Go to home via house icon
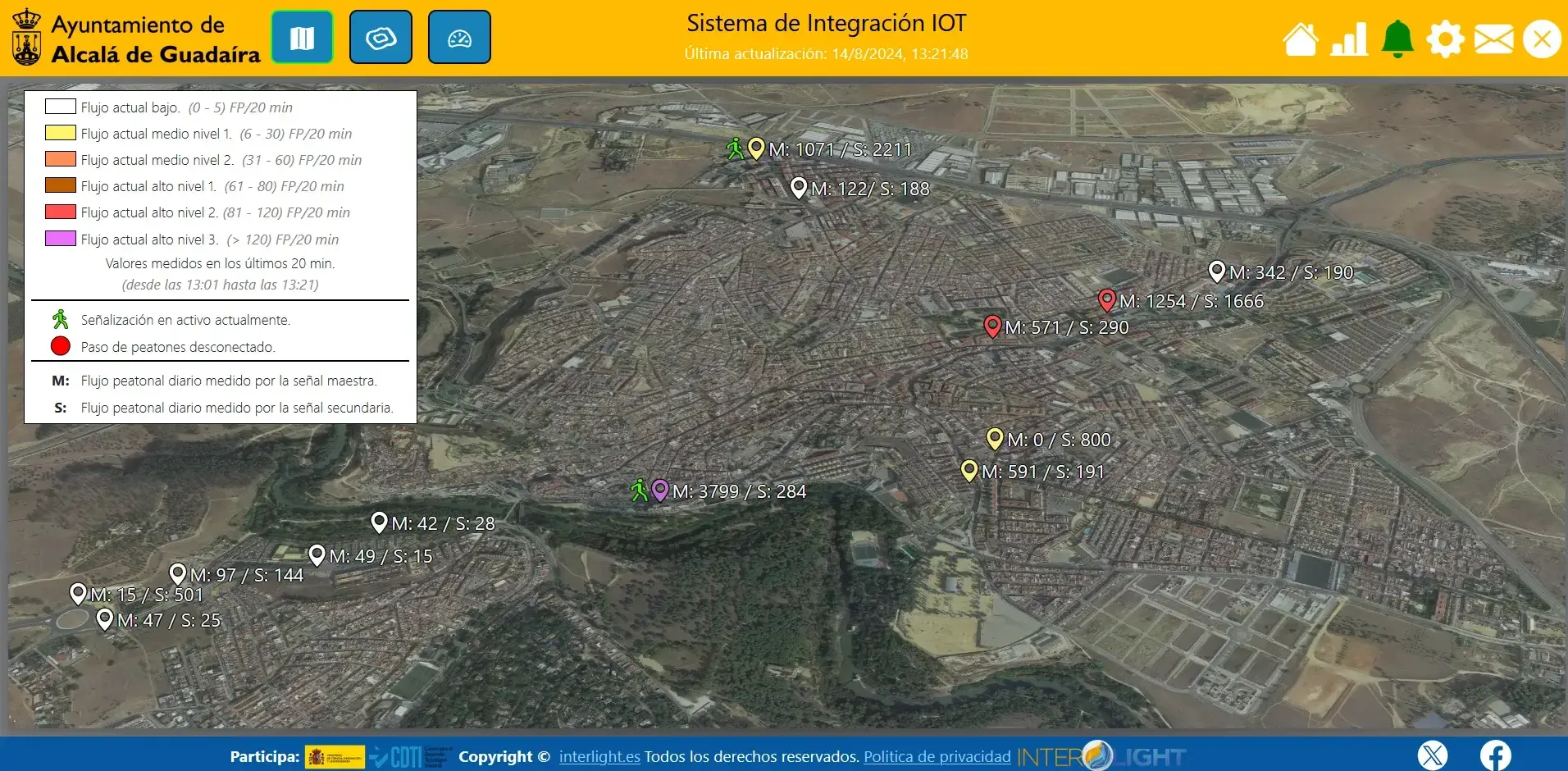 click(x=1301, y=39)
